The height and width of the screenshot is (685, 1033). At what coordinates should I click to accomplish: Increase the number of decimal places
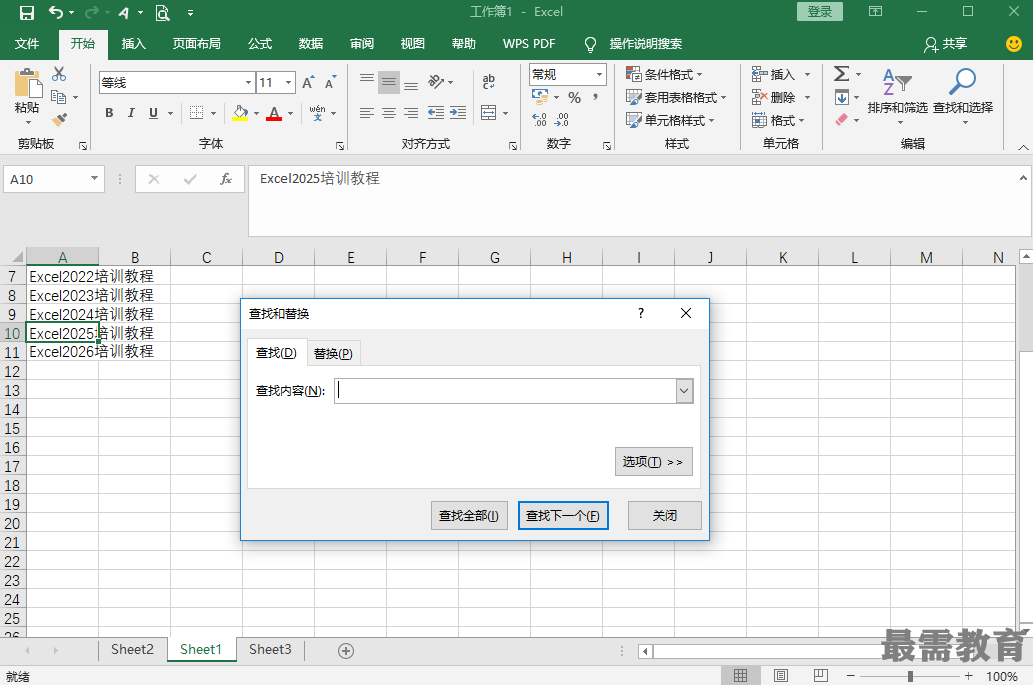(x=540, y=120)
